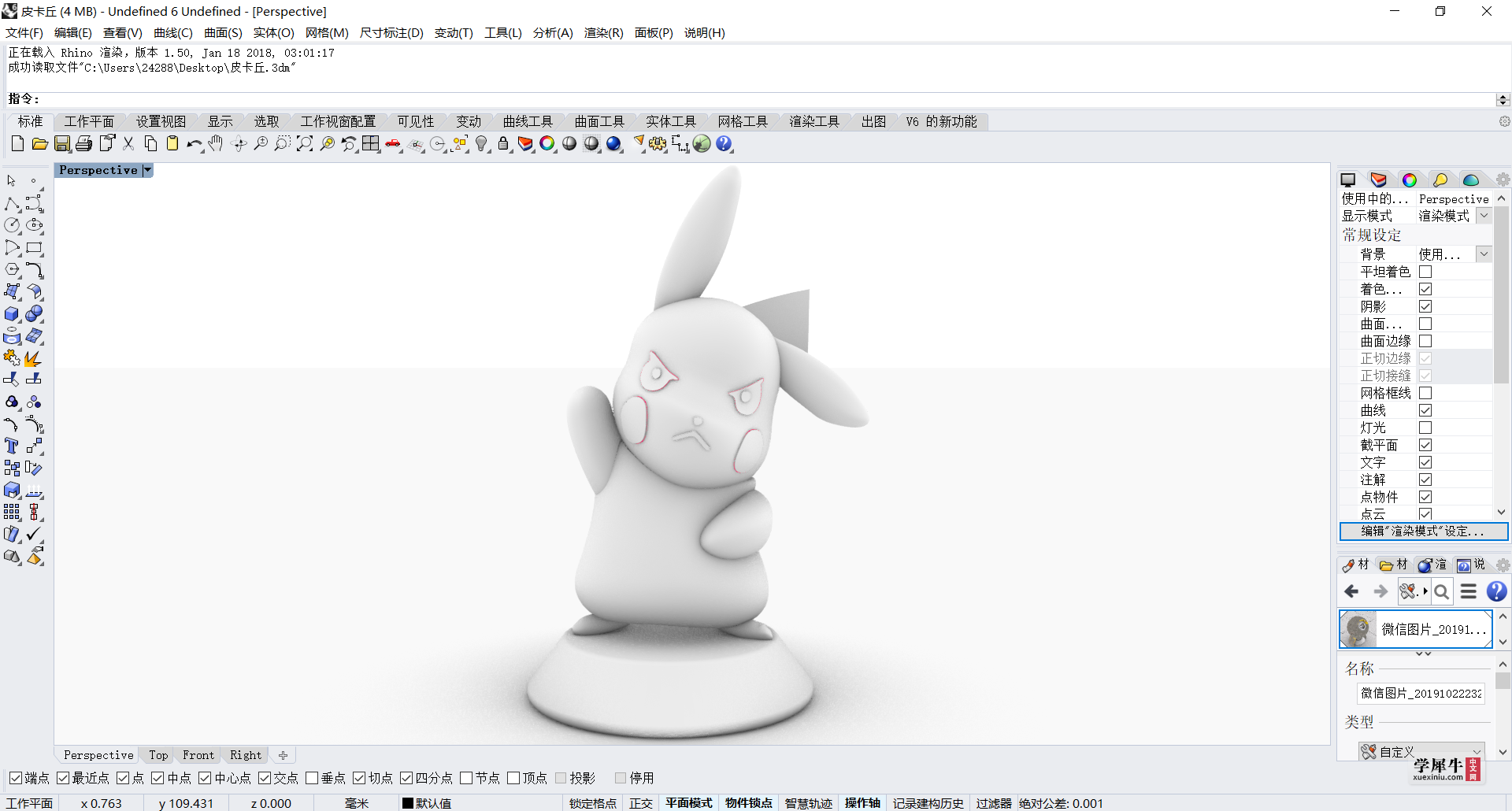Open the 文件(F) menu

[x=24, y=32]
